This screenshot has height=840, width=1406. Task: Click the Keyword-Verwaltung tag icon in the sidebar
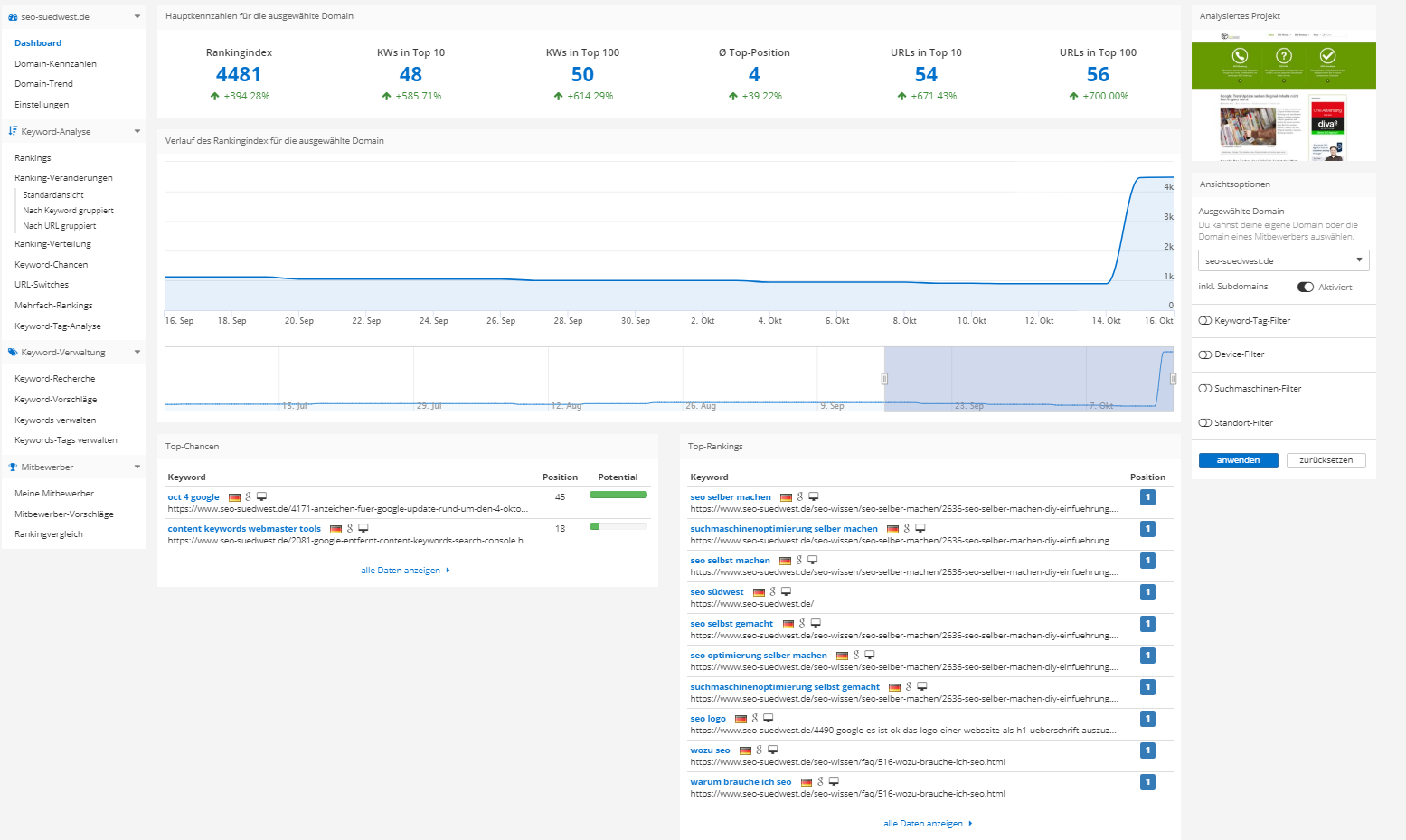[13, 352]
